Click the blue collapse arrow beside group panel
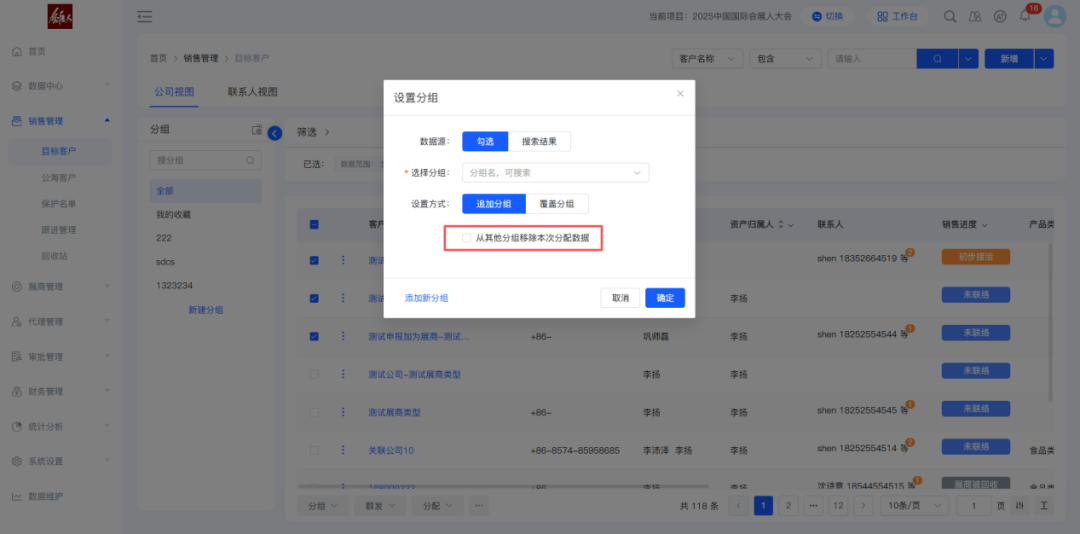The image size is (1080, 534). (275, 133)
